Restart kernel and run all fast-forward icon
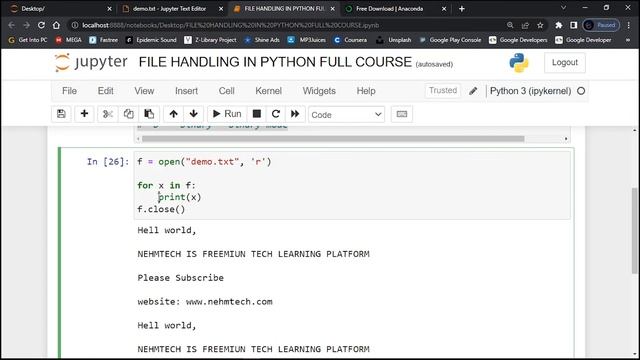640x360 pixels. 295,114
